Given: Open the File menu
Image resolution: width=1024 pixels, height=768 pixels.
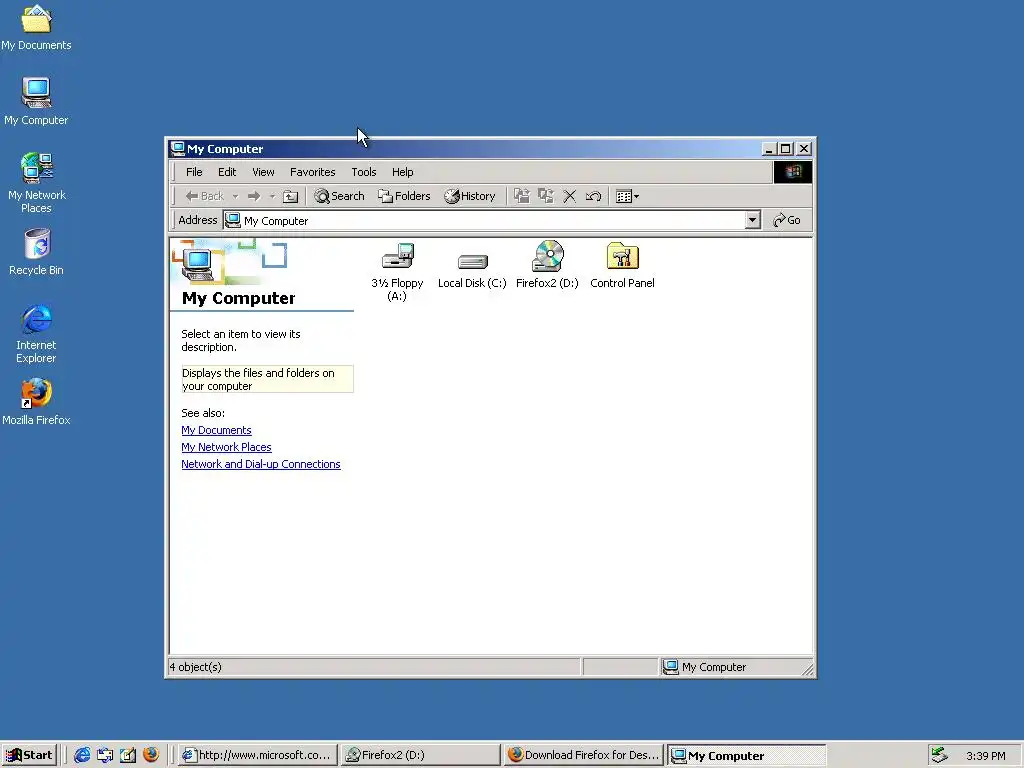Looking at the screenshot, I should click(x=194, y=172).
